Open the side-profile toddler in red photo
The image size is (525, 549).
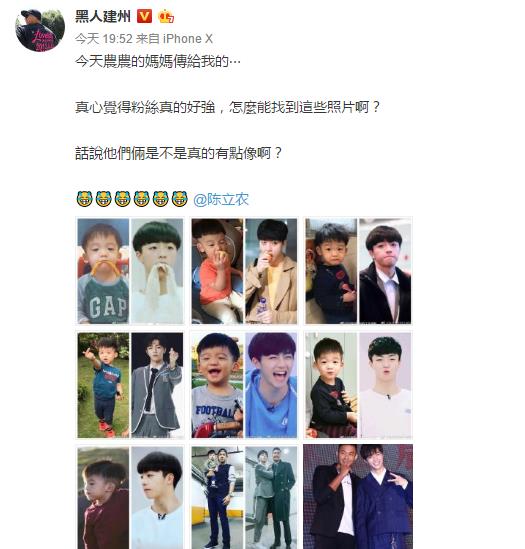click(x=130, y=497)
